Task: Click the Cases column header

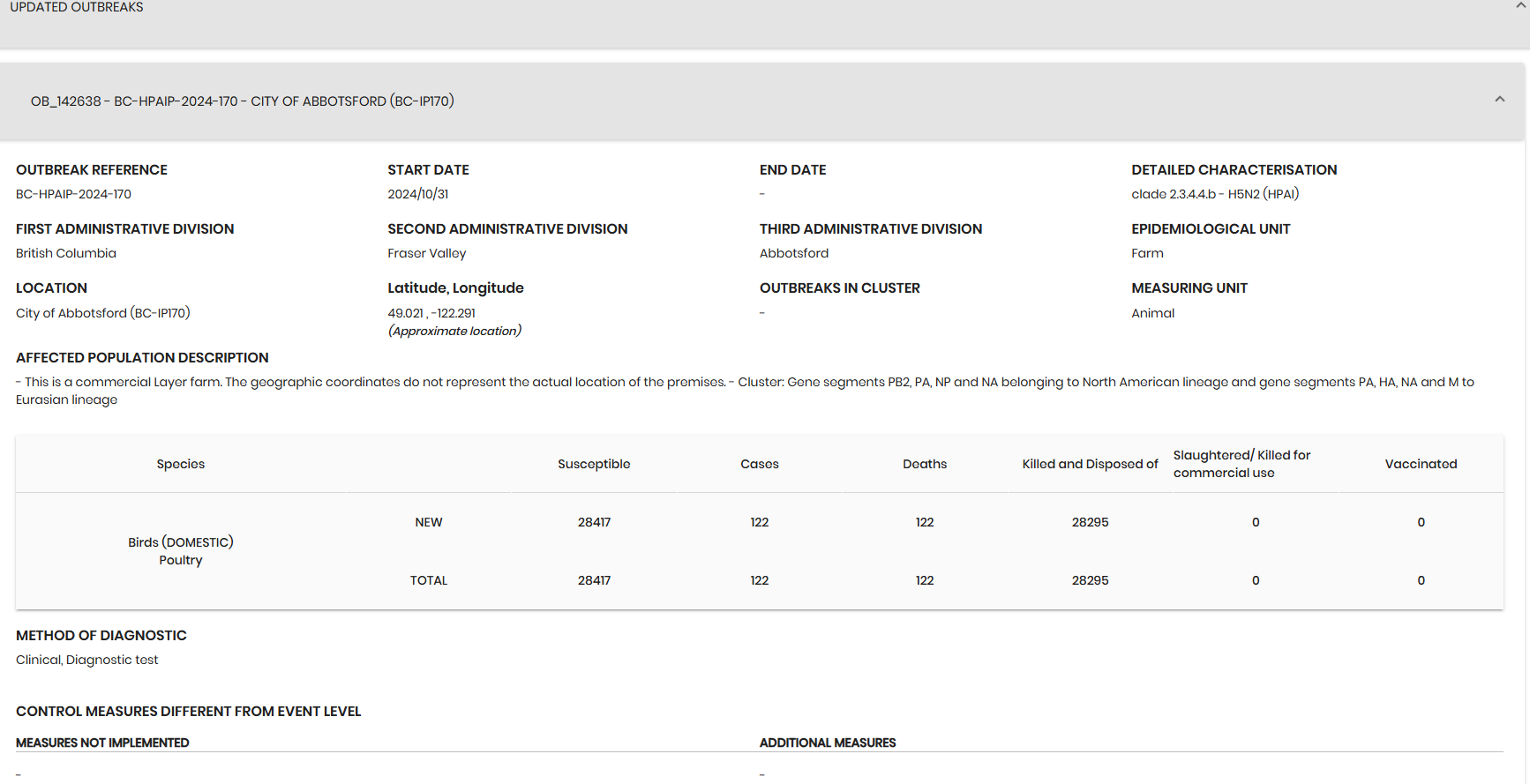Action: click(x=759, y=464)
